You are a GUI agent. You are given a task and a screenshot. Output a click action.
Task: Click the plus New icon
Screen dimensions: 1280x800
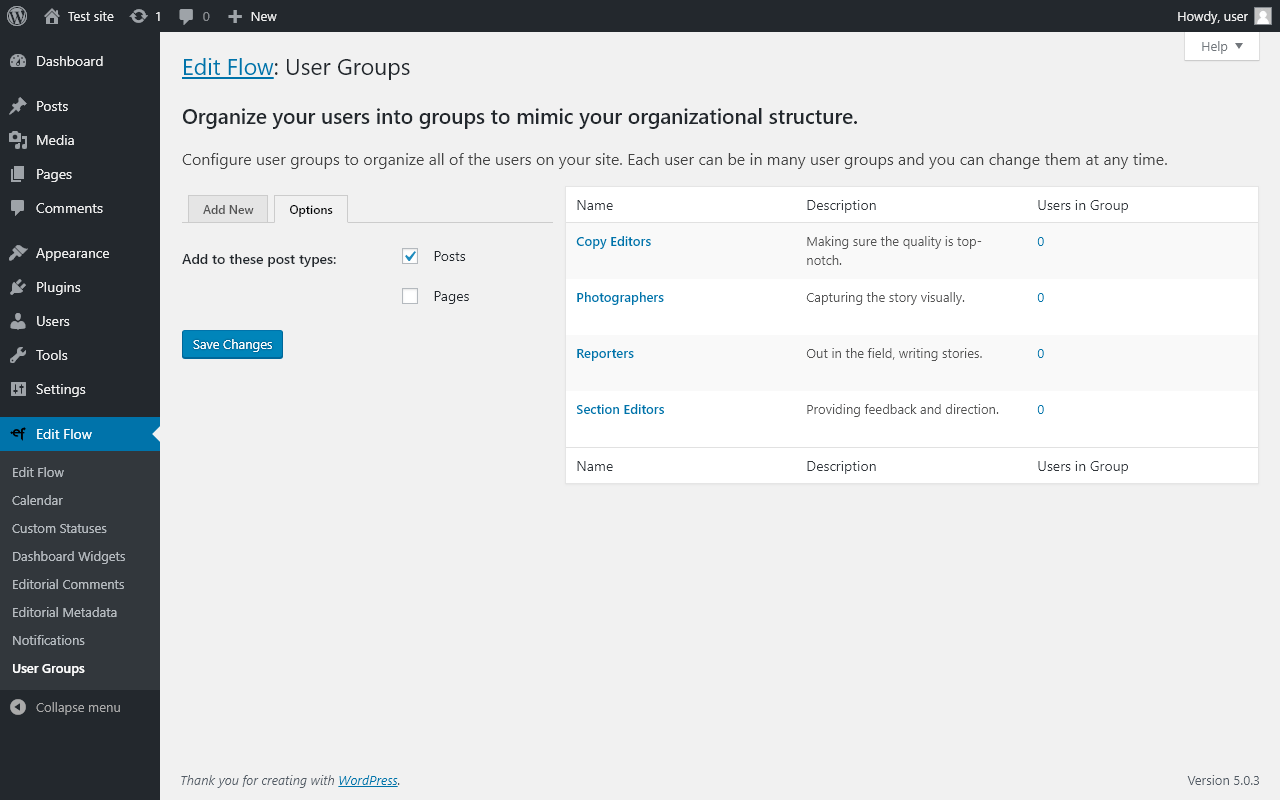(235, 16)
